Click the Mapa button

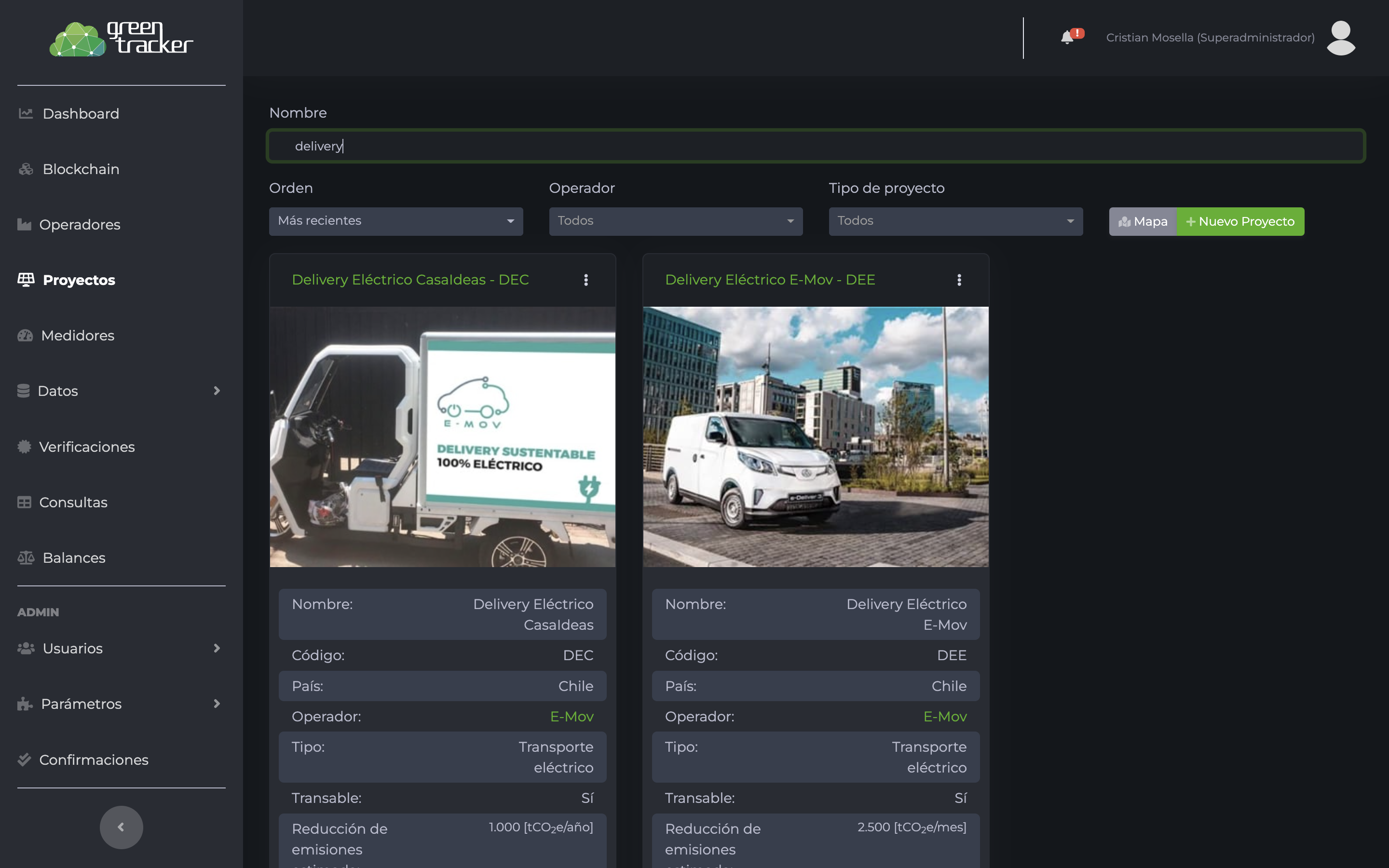tap(1143, 221)
